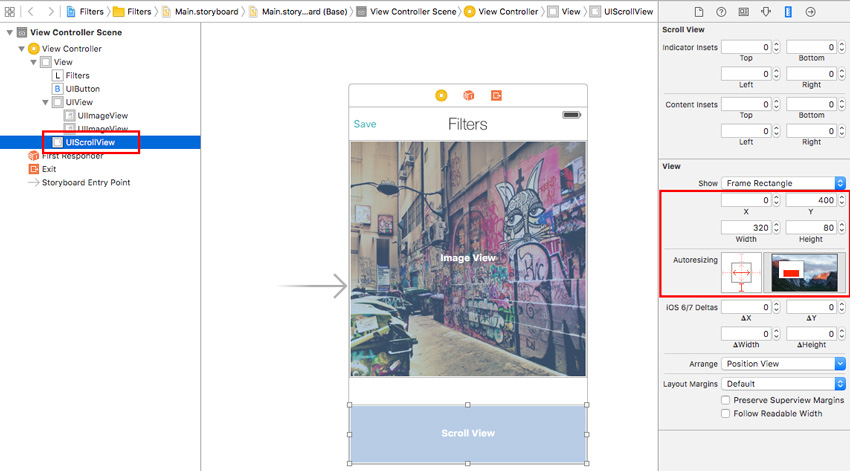Click the Content Insets Bottom stepper
This screenshot has width=850, height=471.
click(x=842, y=104)
